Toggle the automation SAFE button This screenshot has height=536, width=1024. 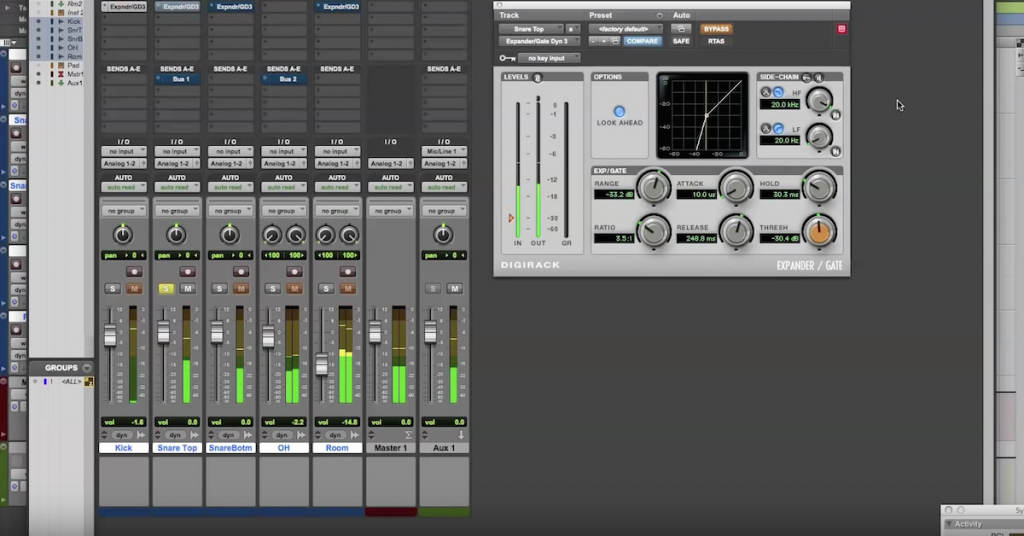tap(680, 41)
